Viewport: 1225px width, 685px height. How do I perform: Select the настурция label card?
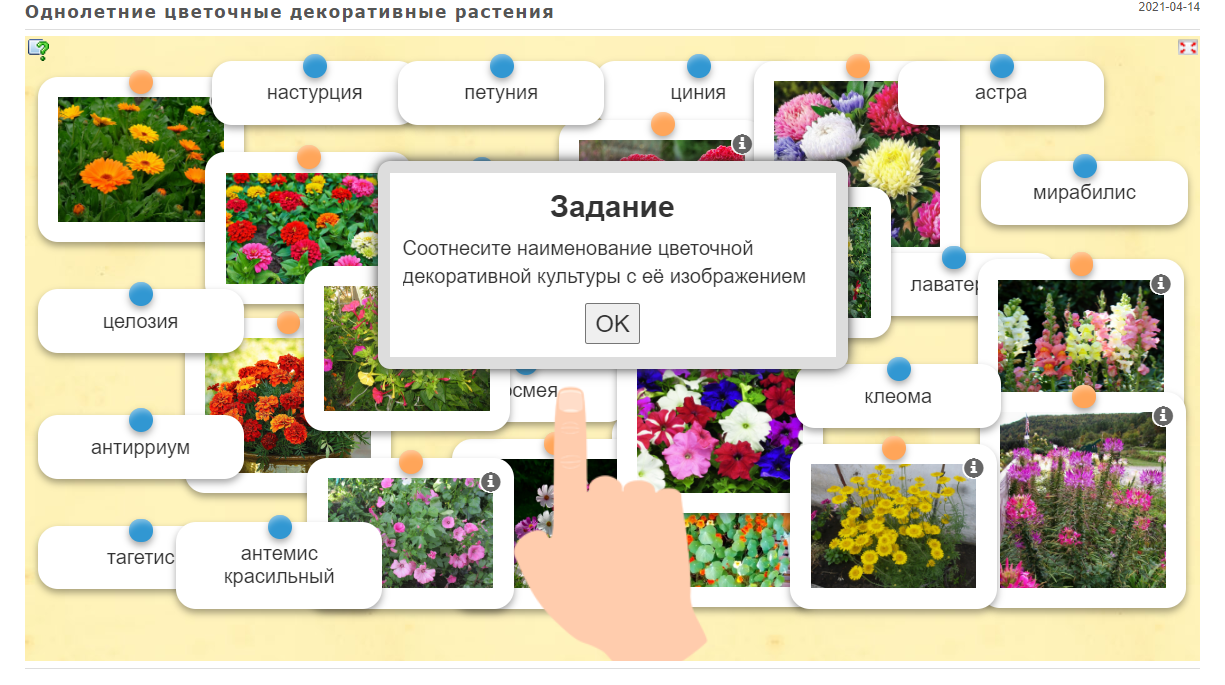click(x=314, y=93)
